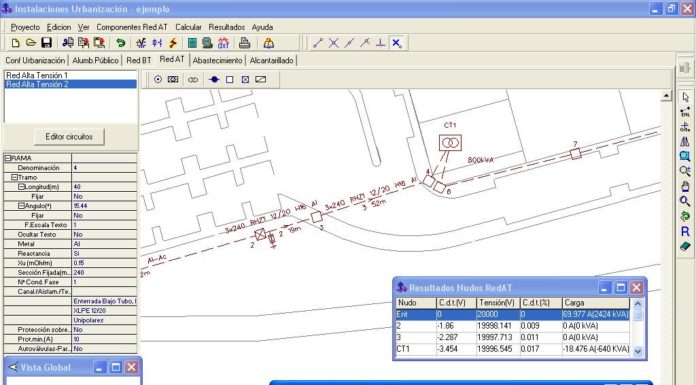Click the Open folder icon
The height and width of the screenshot is (385, 696).
coord(31,43)
